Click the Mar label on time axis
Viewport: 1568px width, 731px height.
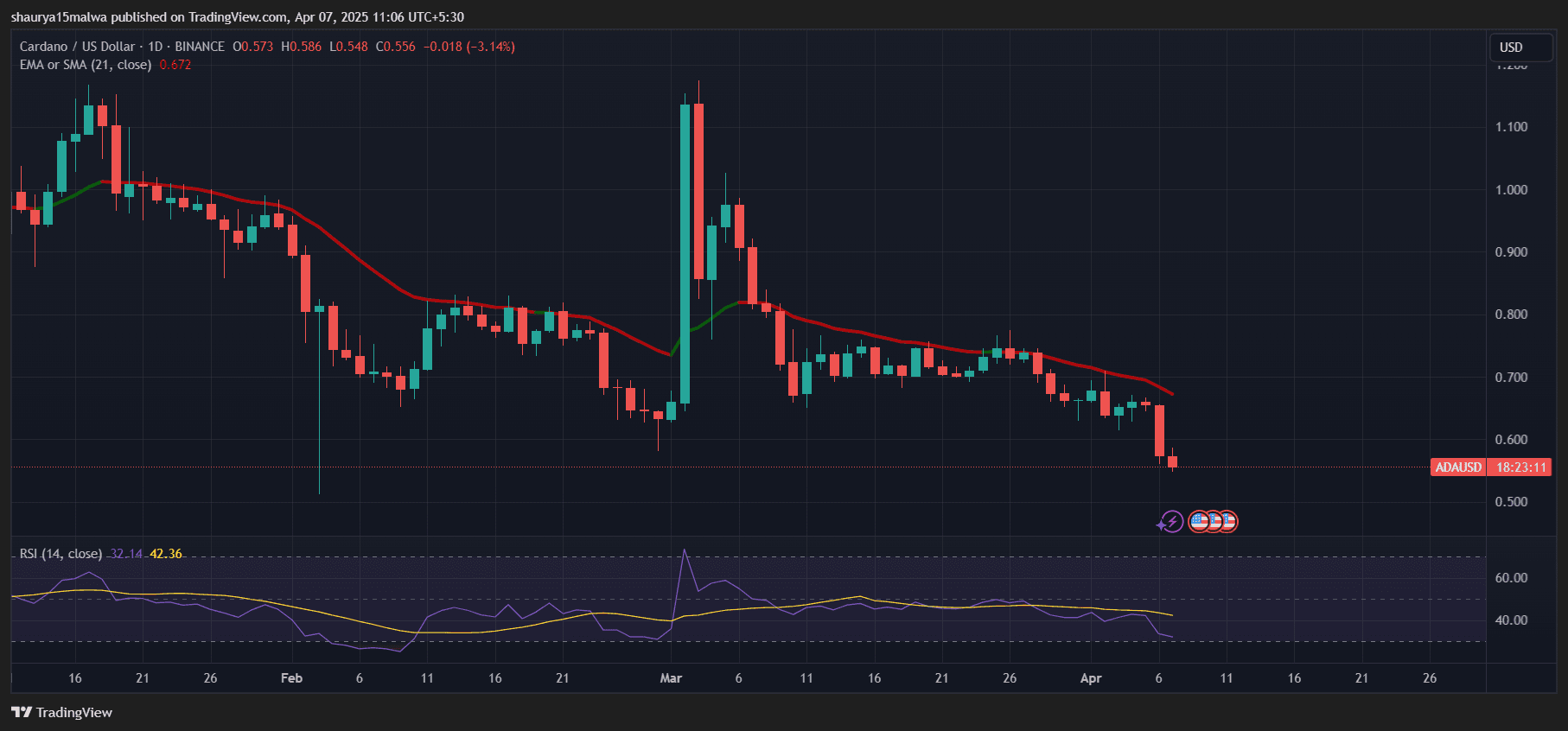pos(671,678)
